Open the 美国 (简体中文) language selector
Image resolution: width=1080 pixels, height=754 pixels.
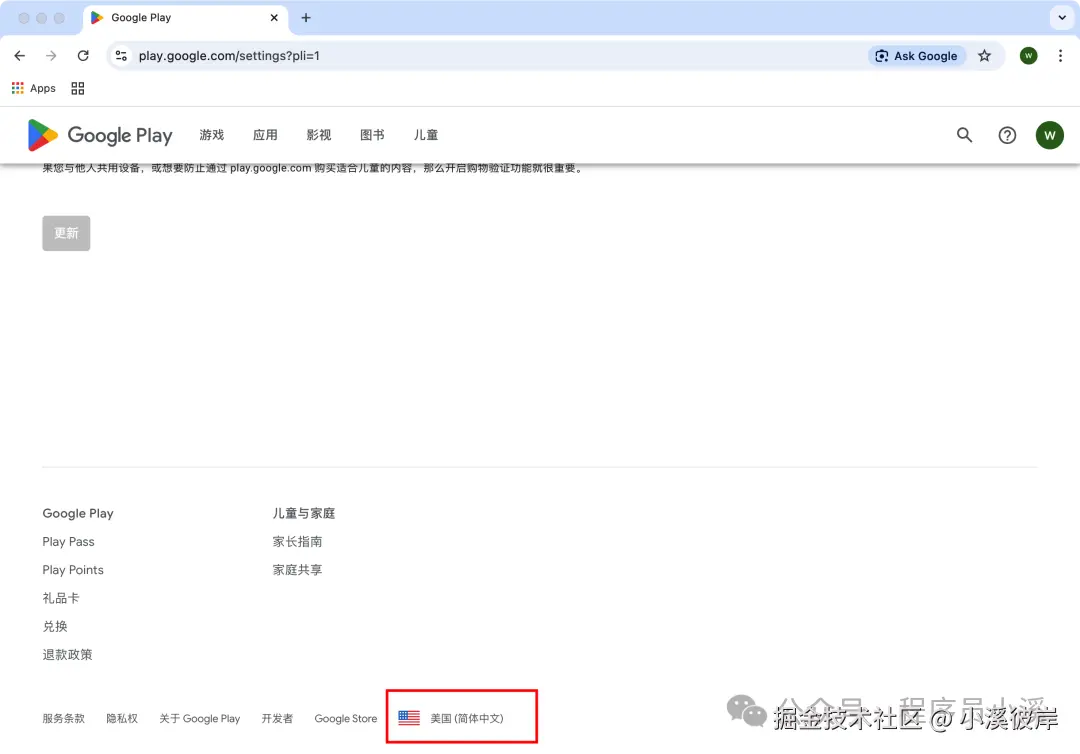click(461, 717)
